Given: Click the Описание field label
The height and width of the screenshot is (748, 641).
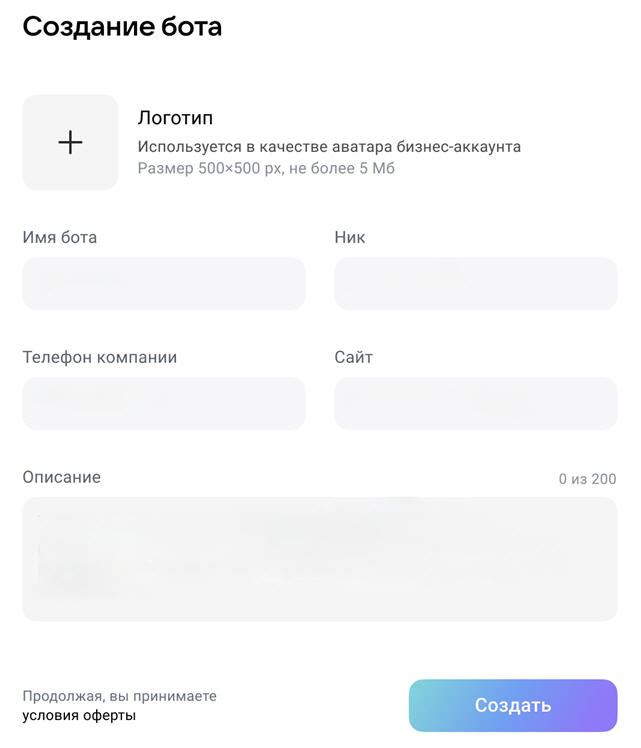Looking at the screenshot, I should point(62,477).
